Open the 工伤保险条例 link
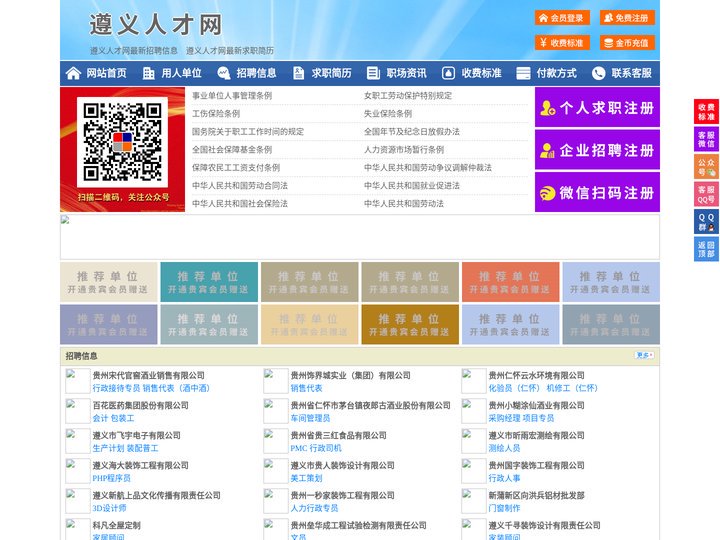The width and height of the screenshot is (720, 540). (x=216, y=113)
